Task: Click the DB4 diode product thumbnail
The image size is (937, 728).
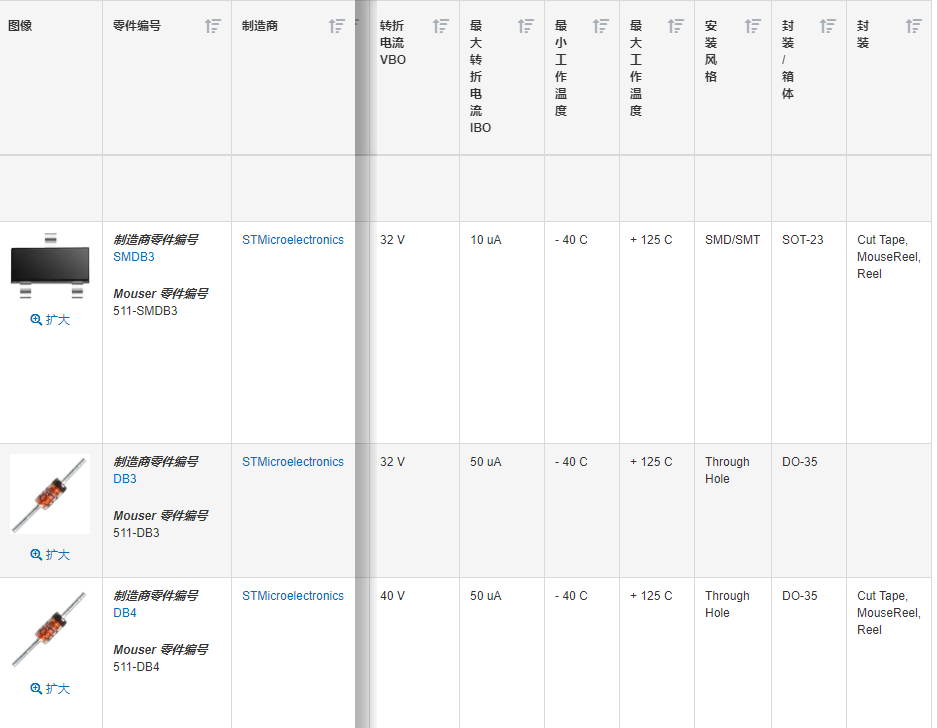Action: point(50,628)
